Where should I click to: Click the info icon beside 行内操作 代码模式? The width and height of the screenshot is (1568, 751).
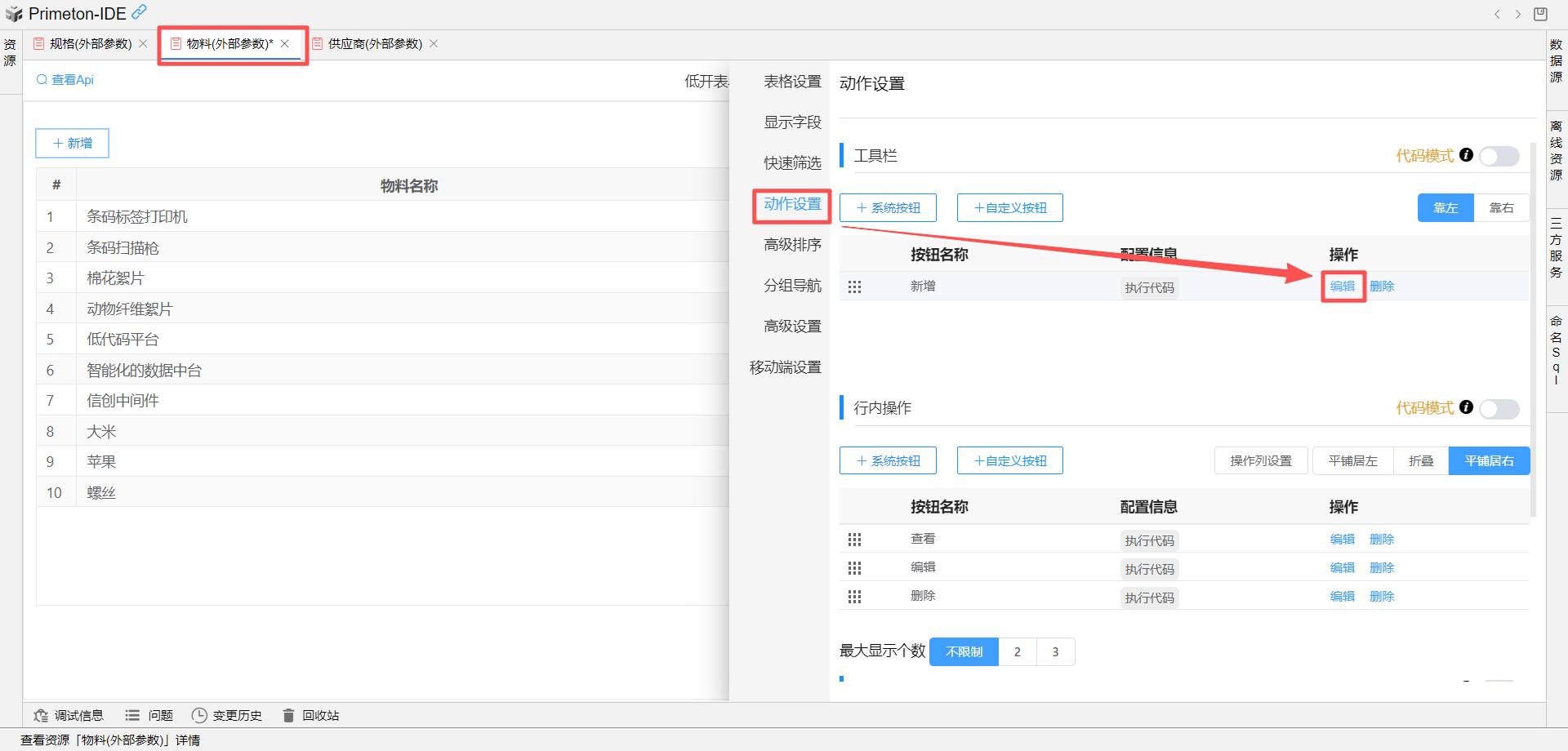point(1466,407)
